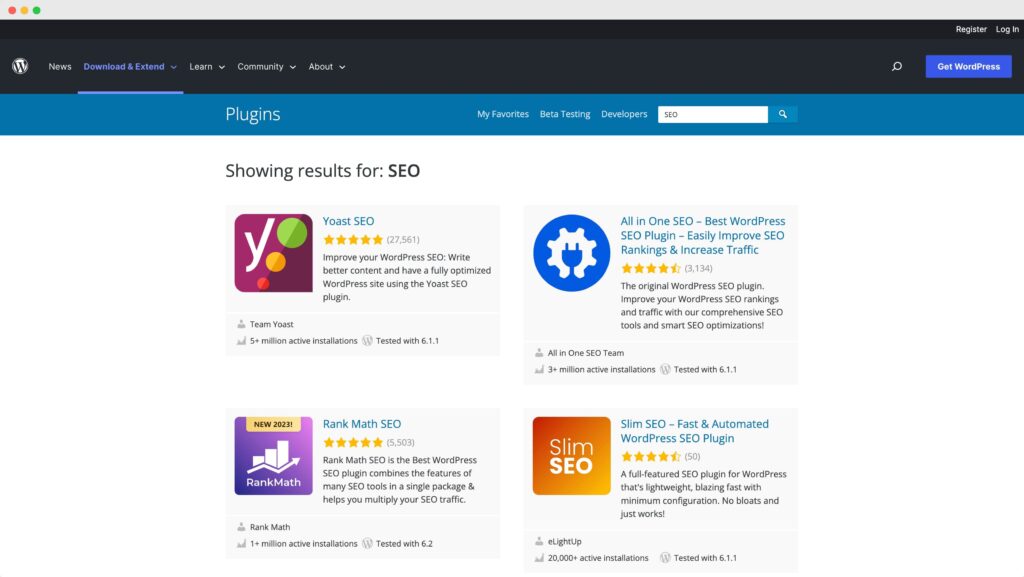1024x577 pixels.
Task: Open the All in One SEO gear icon
Action: tap(571, 253)
